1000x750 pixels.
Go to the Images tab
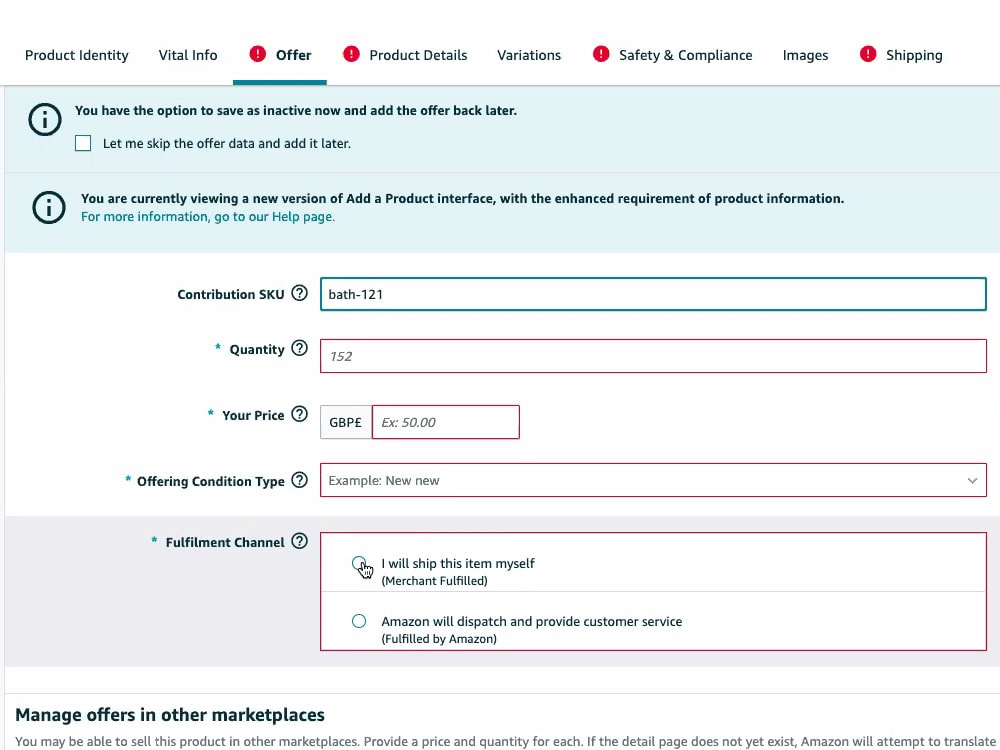pos(805,55)
